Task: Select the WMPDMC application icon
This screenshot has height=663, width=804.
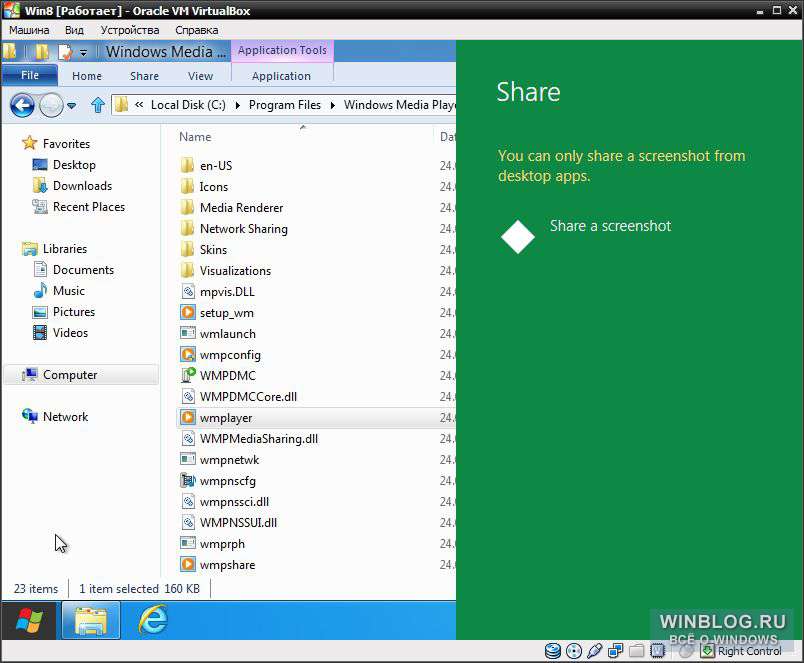Action: 188,375
